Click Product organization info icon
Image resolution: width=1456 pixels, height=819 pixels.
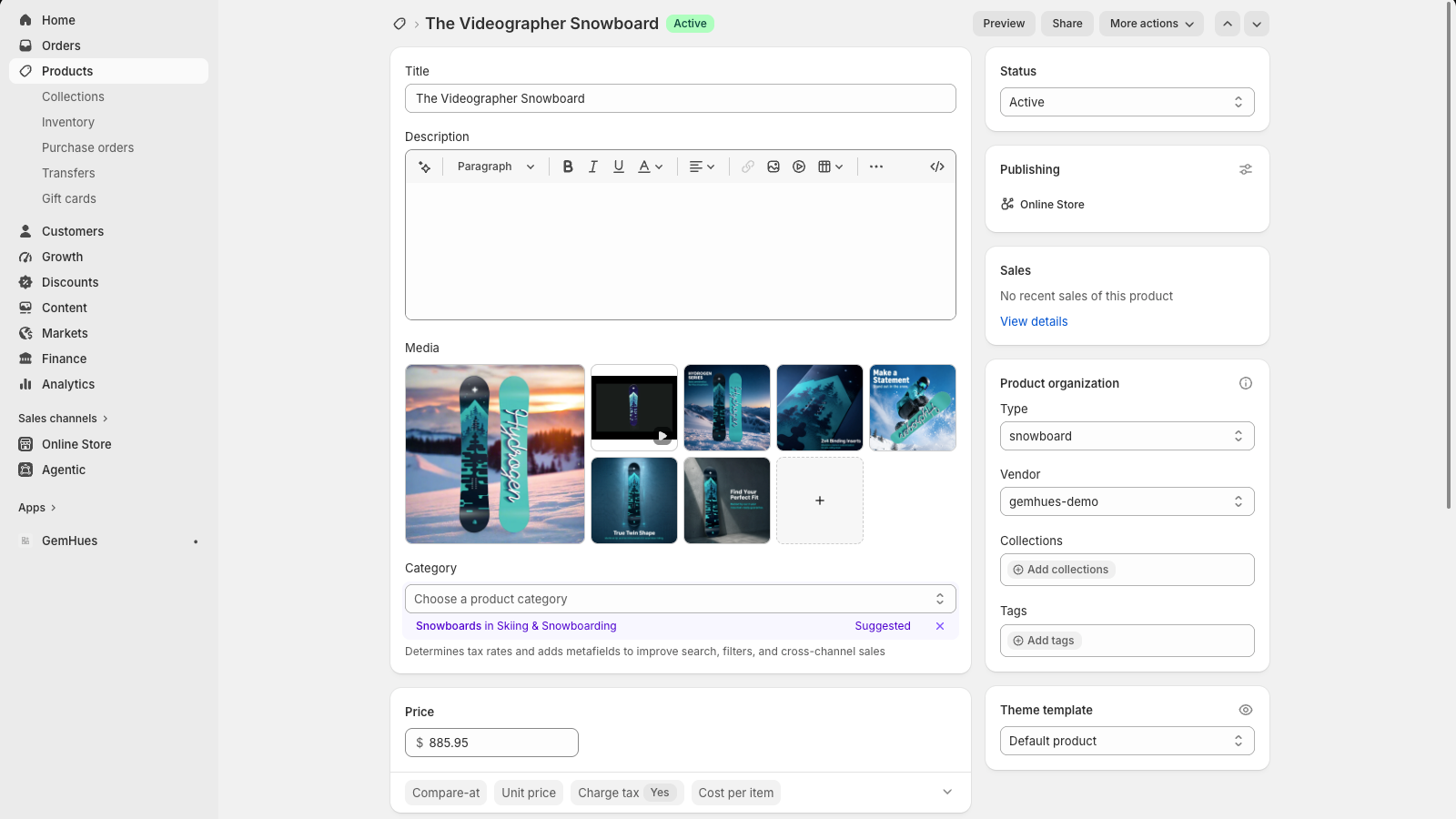(x=1246, y=383)
